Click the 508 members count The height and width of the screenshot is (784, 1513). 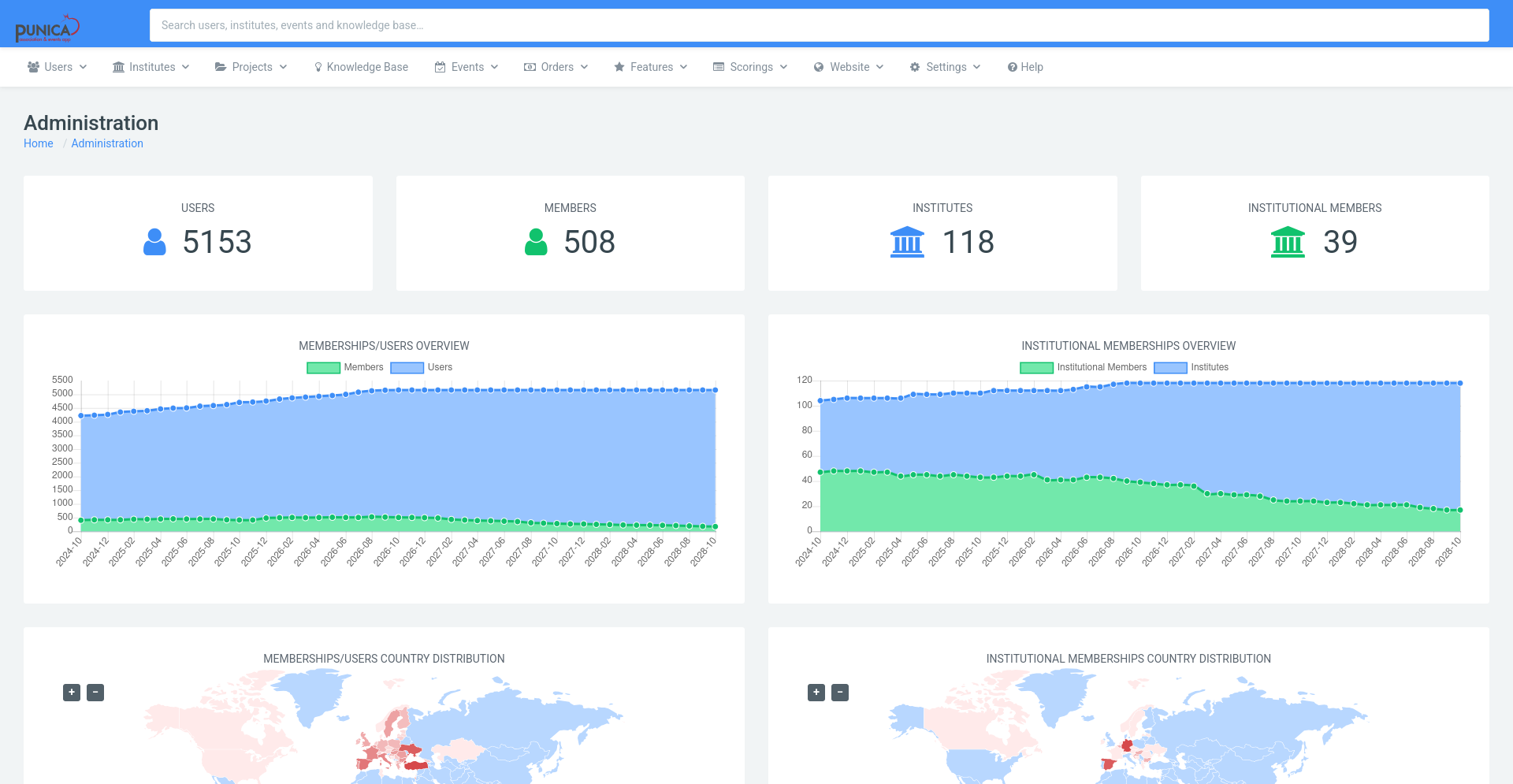coord(589,242)
